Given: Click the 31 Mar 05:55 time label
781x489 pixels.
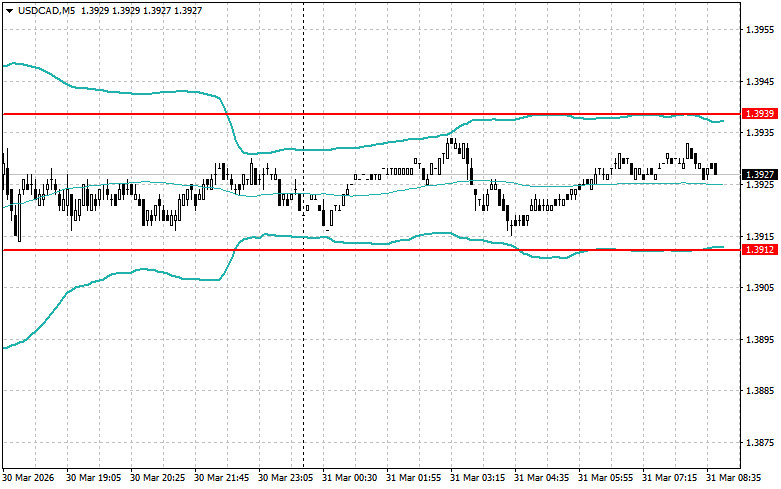Looking at the screenshot, I should pyautogui.click(x=606, y=478).
